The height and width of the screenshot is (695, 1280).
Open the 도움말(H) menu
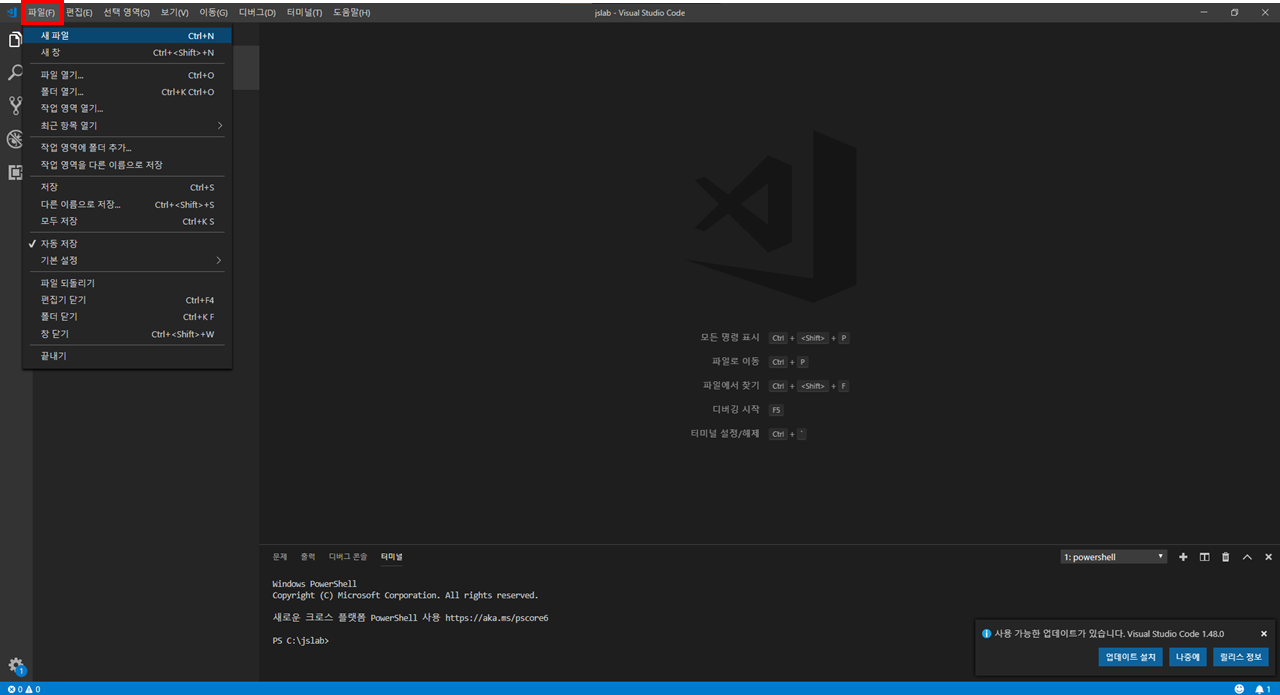(351, 12)
